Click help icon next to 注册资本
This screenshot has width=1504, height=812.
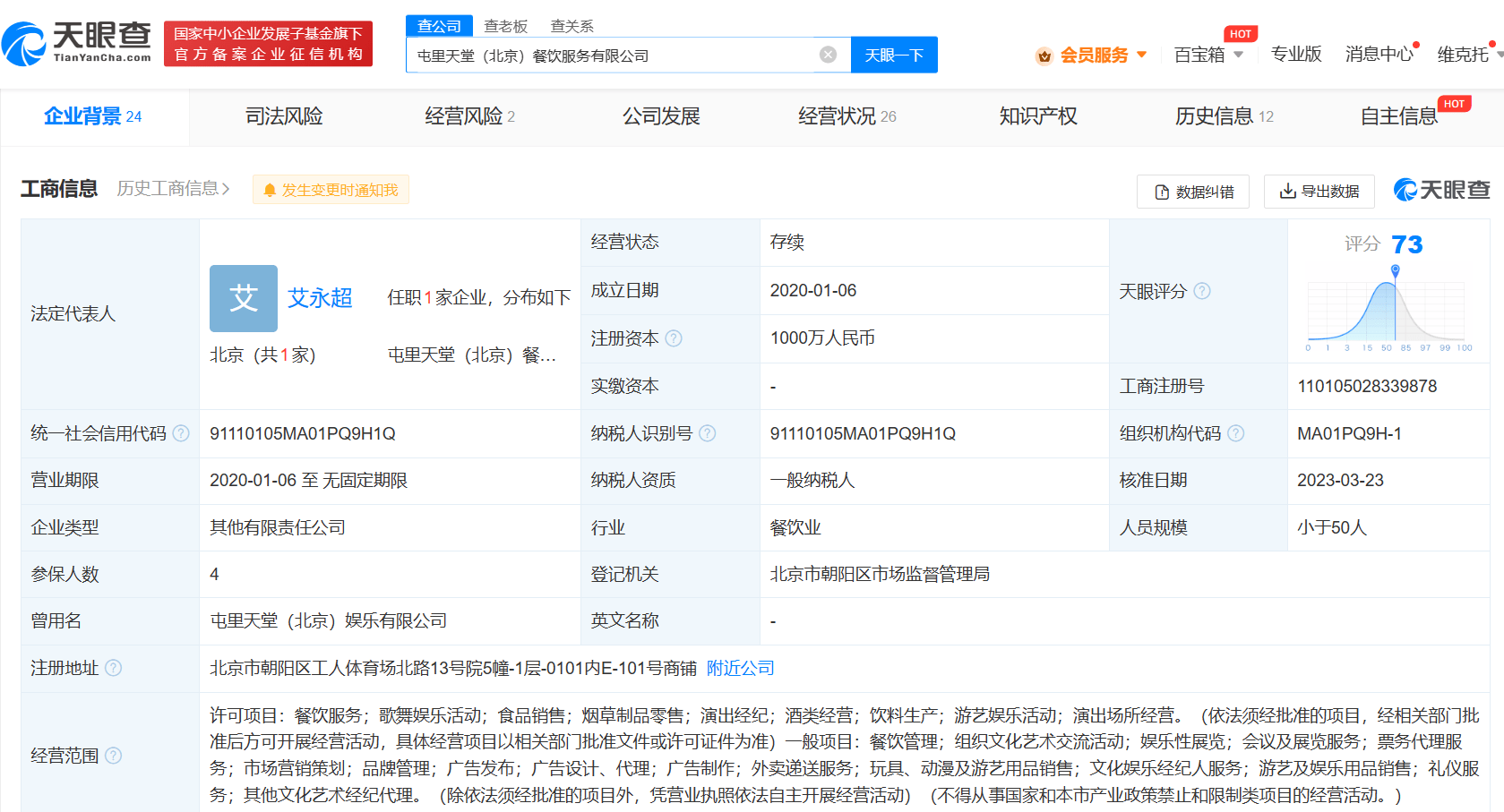[x=674, y=338]
